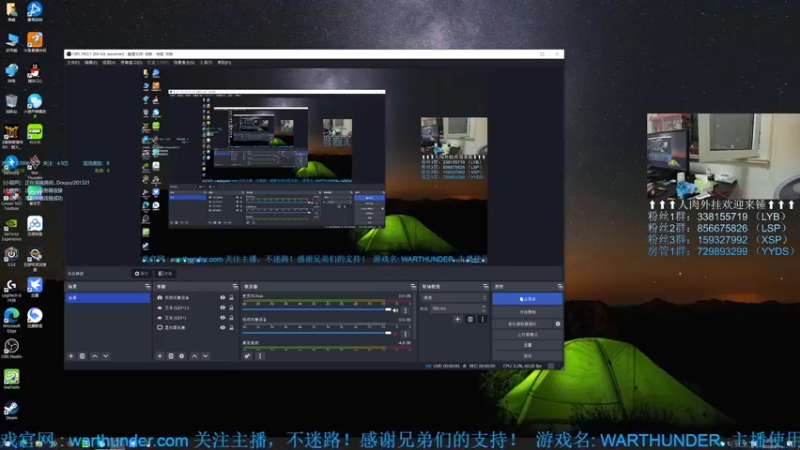The image size is (800, 450).
Task: Open the scene transition type dropdown
Action: tap(454, 297)
